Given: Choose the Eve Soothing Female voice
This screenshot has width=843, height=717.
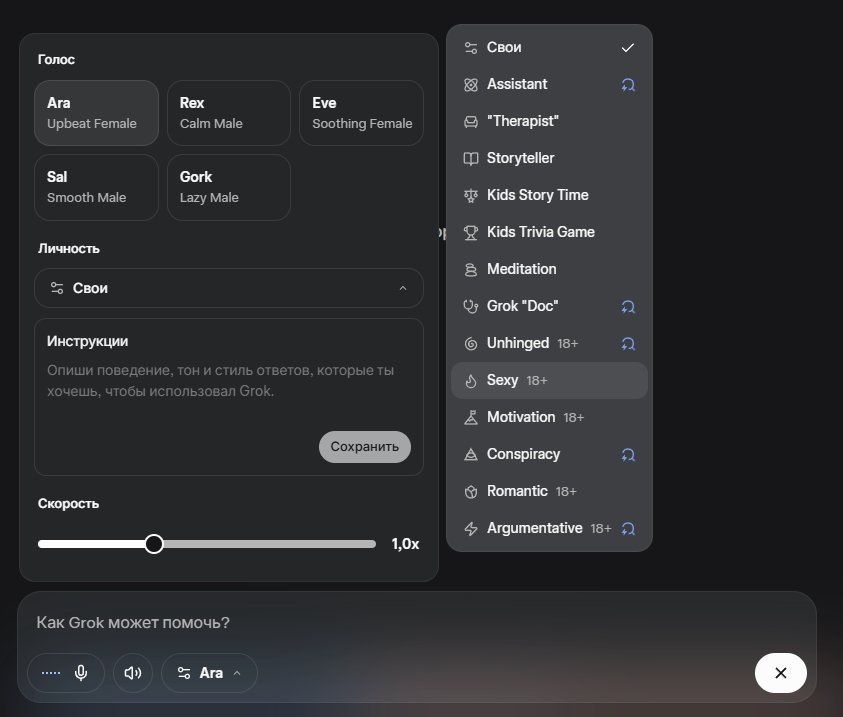Looking at the screenshot, I should [x=361, y=113].
